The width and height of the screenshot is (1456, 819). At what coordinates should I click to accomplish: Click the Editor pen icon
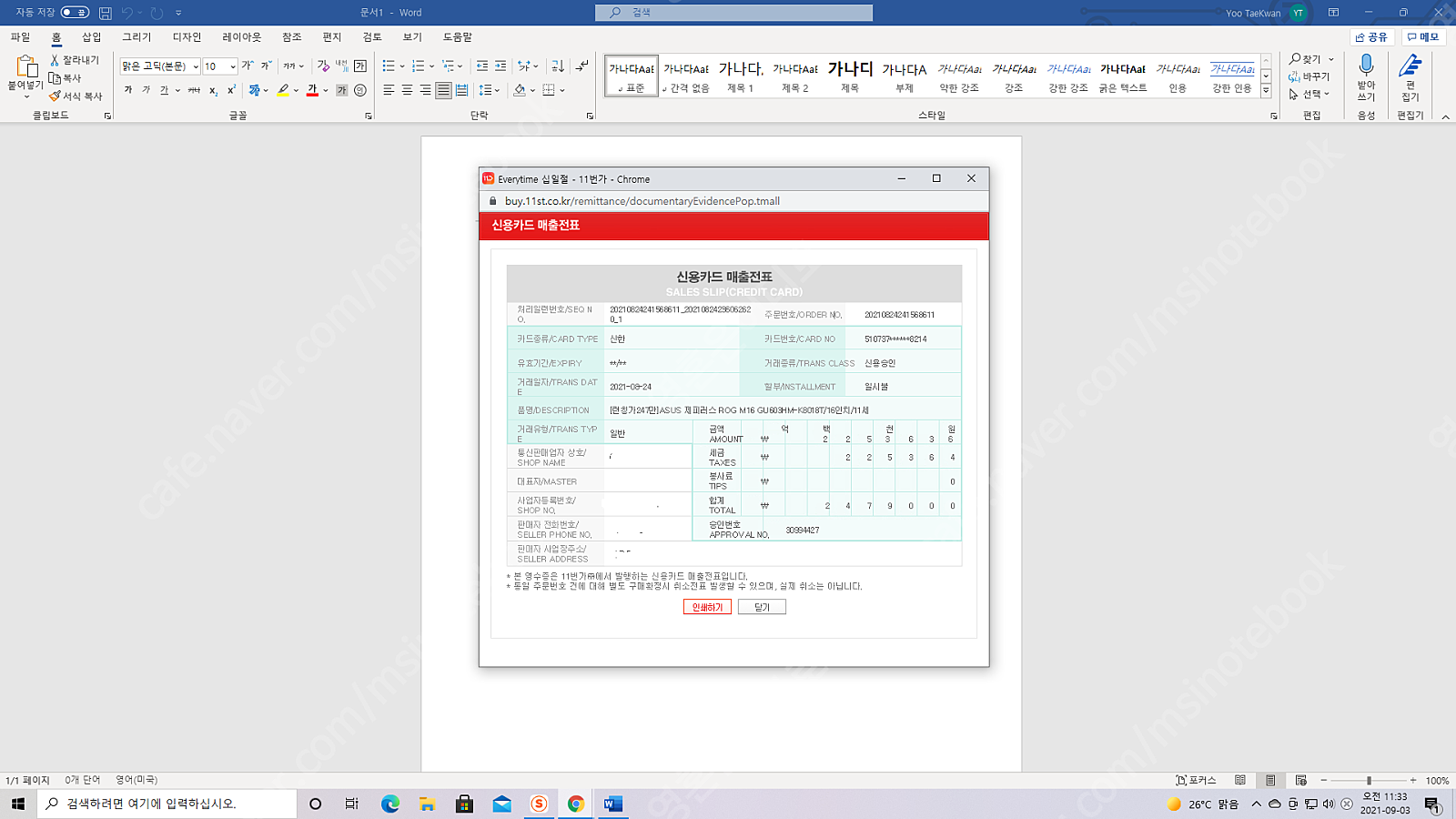coord(1410,66)
